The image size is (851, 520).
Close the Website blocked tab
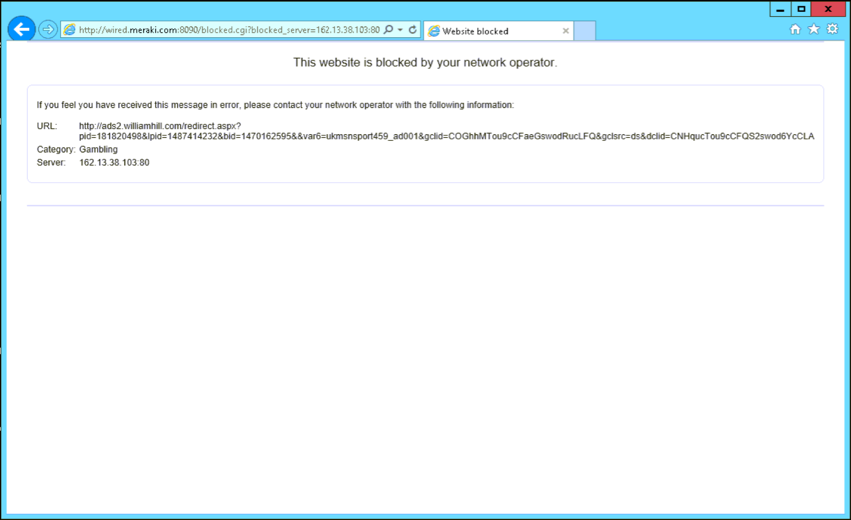point(566,31)
